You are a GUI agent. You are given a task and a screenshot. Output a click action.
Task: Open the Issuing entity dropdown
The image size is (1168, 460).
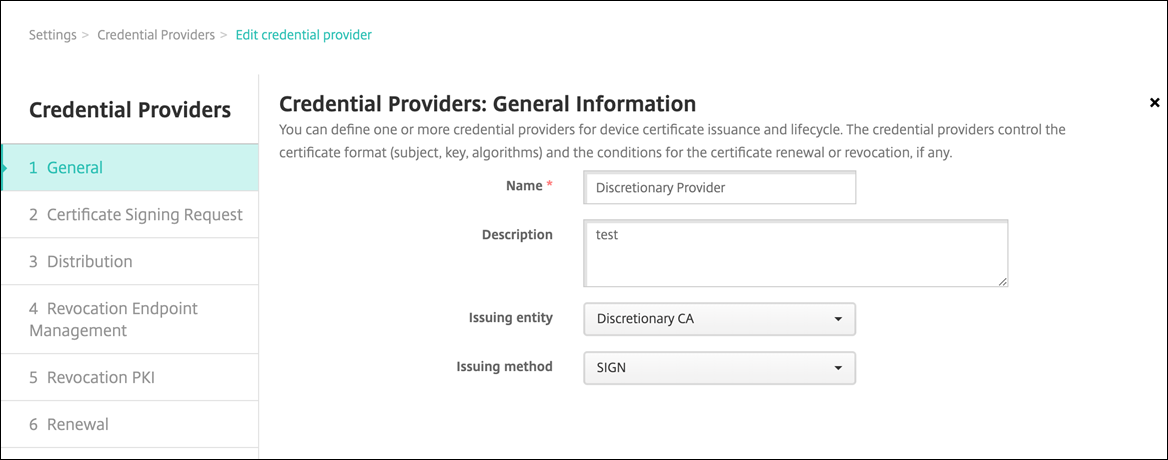718,319
